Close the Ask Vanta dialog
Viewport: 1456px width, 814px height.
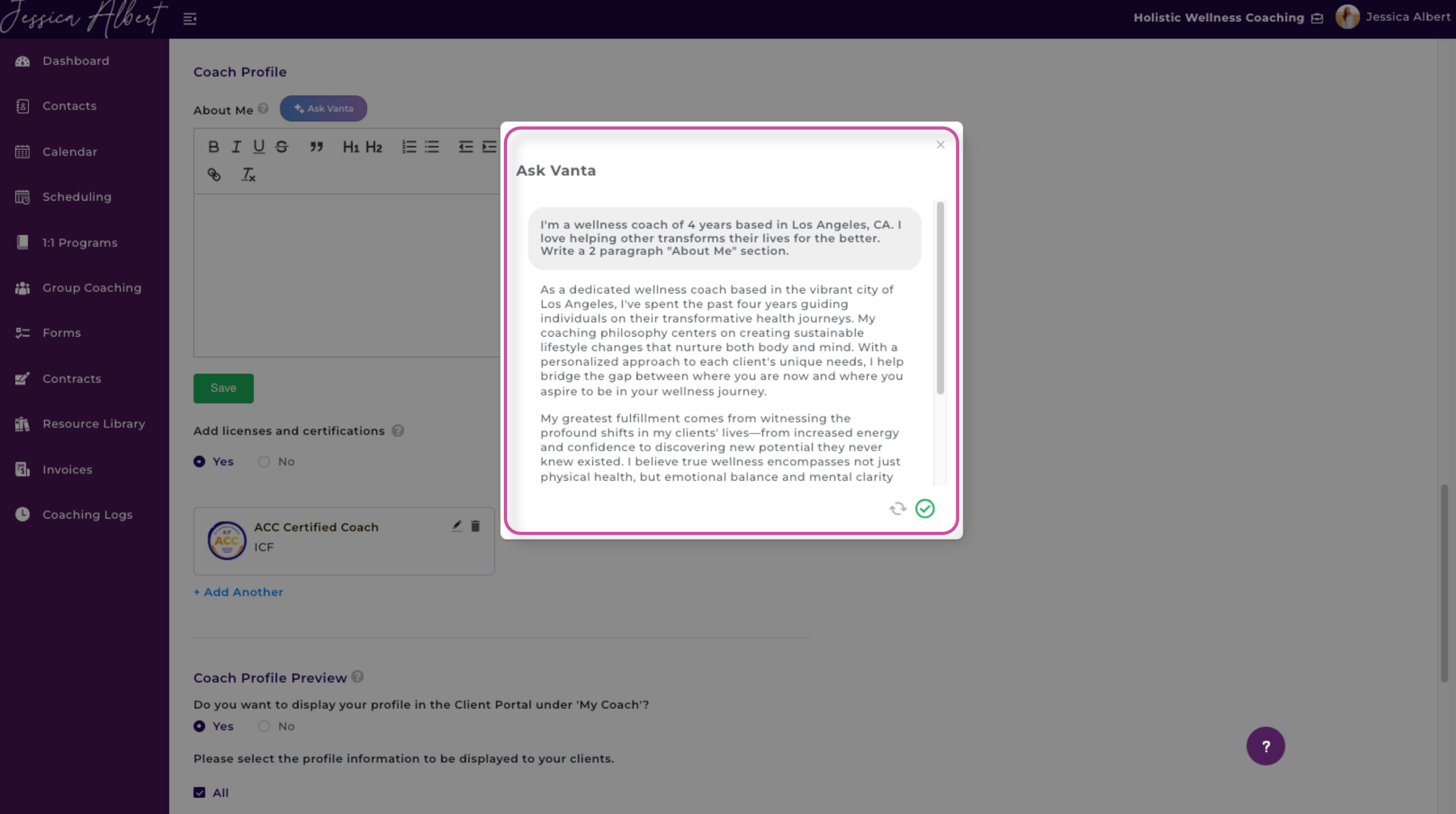(940, 145)
